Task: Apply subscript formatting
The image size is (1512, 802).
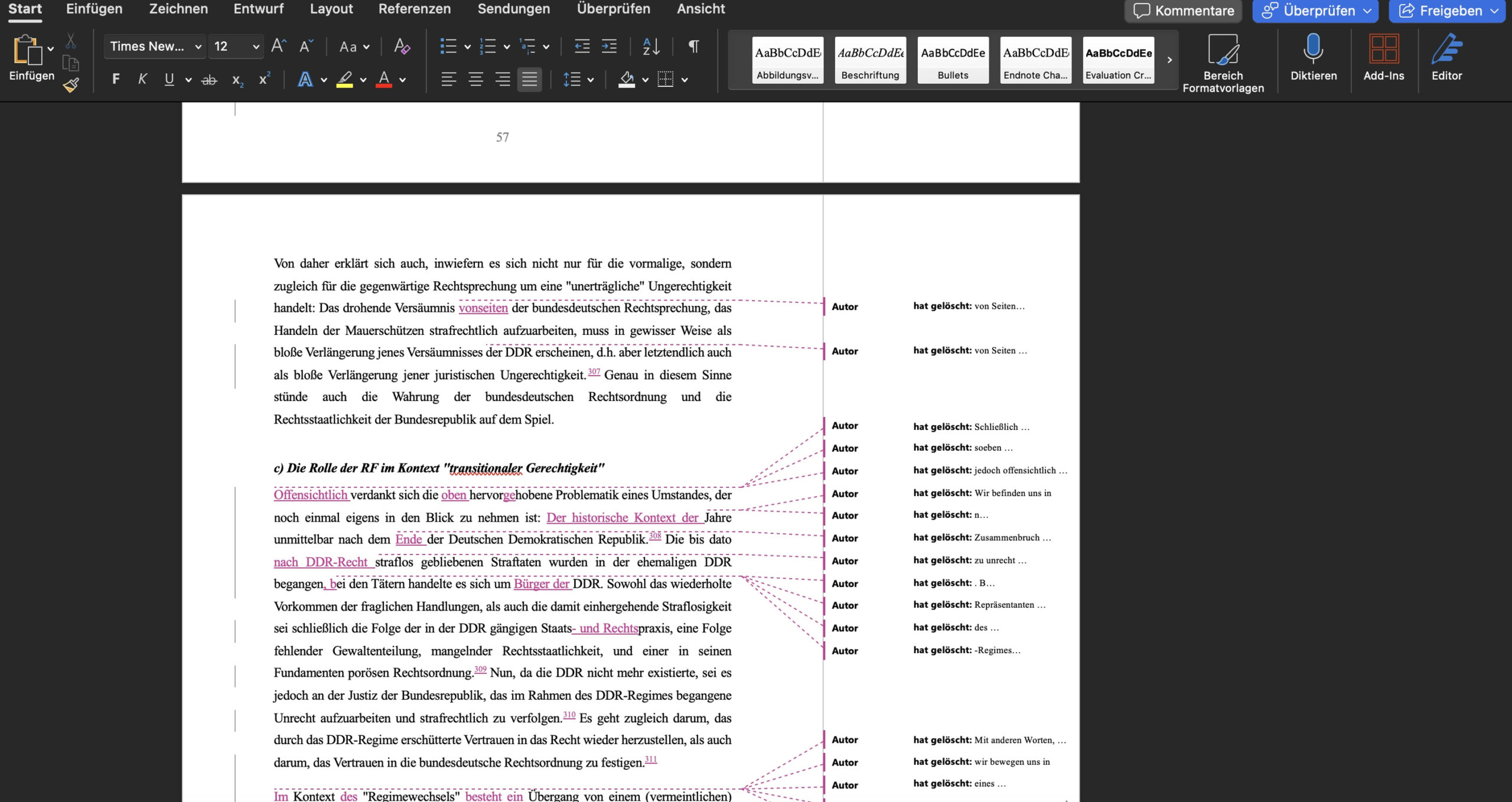Action: click(x=237, y=80)
